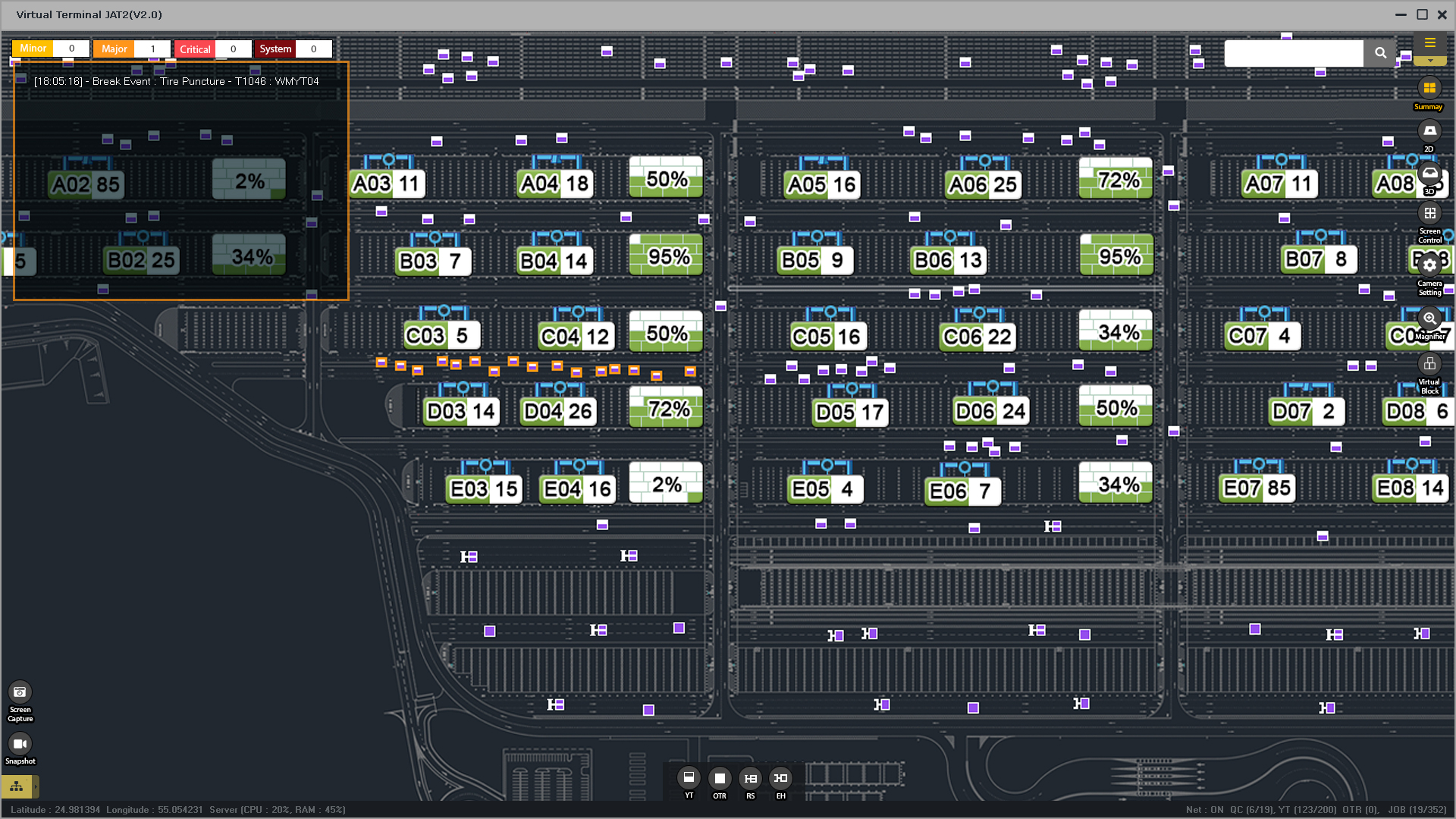The width and height of the screenshot is (1456, 819).
Task: Activate the Magnifier tool
Action: pos(1429,318)
